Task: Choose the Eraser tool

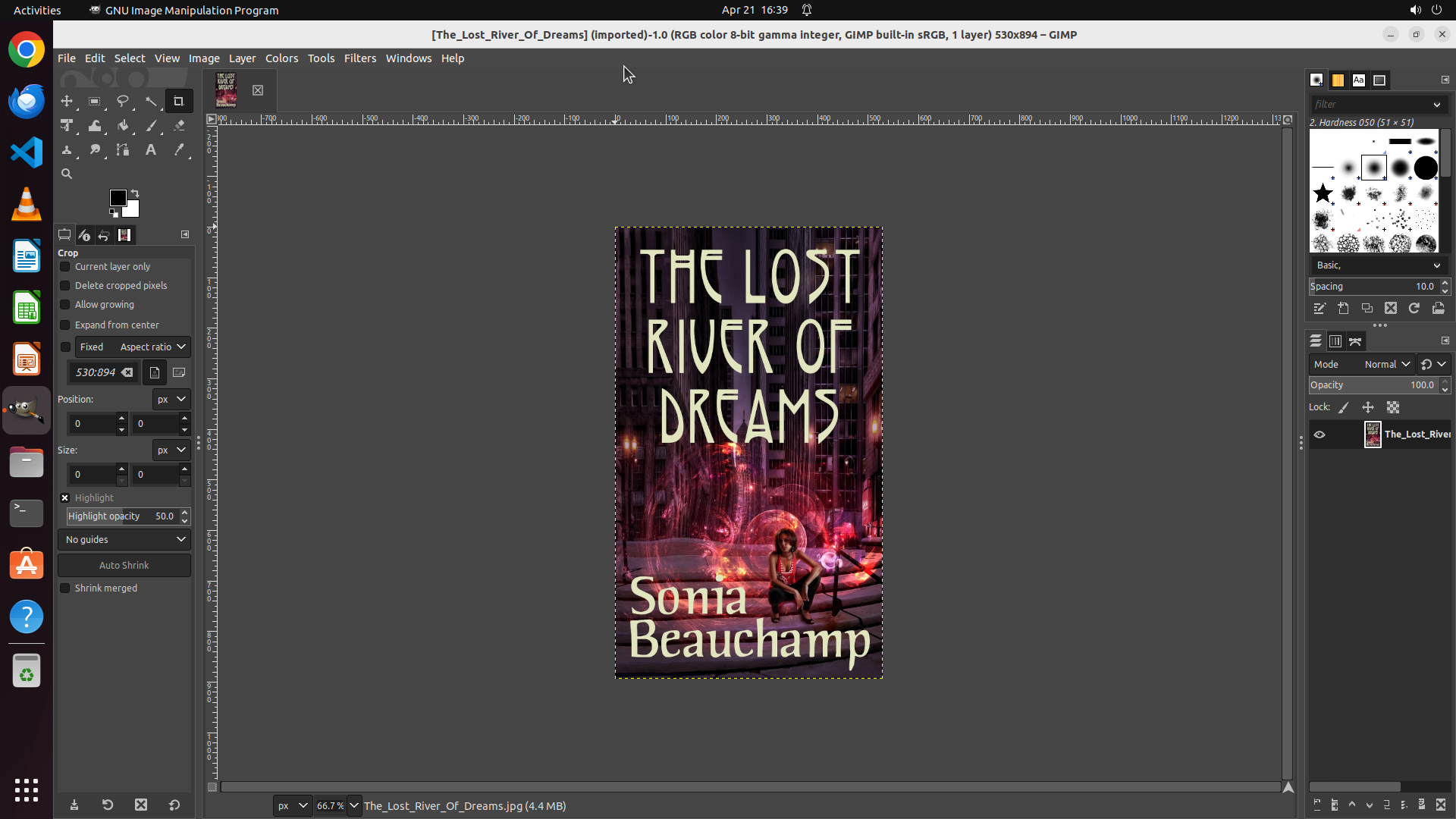Action: (x=179, y=126)
